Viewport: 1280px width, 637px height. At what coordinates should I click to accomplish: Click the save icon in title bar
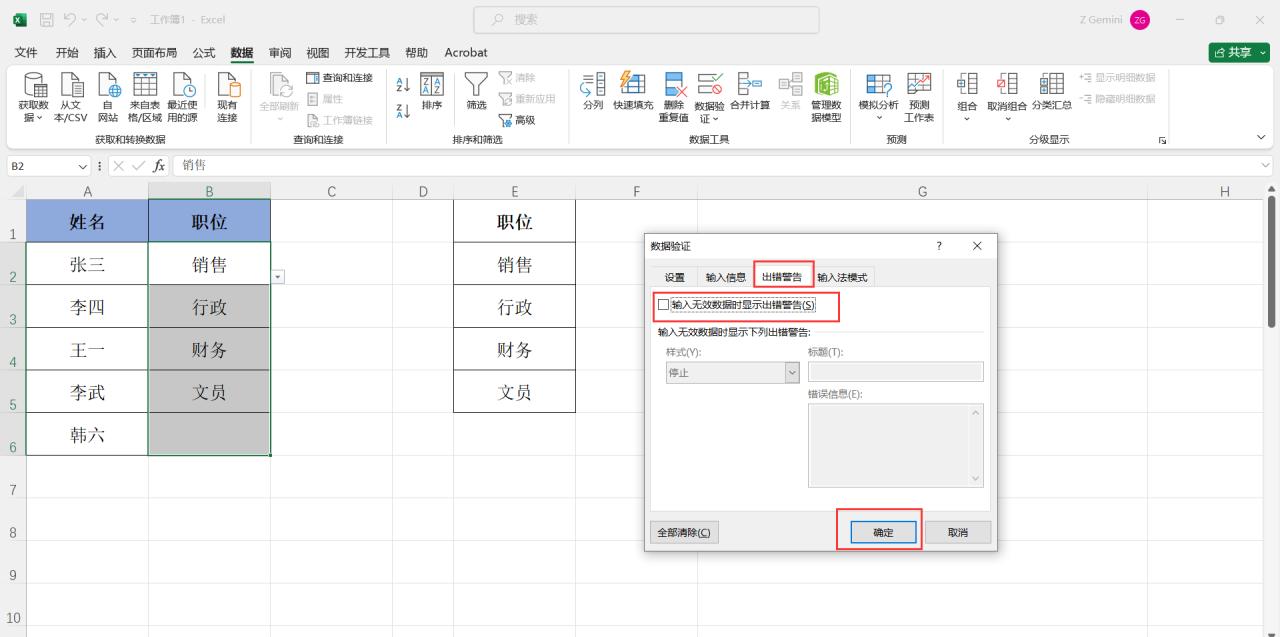click(x=47, y=20)
